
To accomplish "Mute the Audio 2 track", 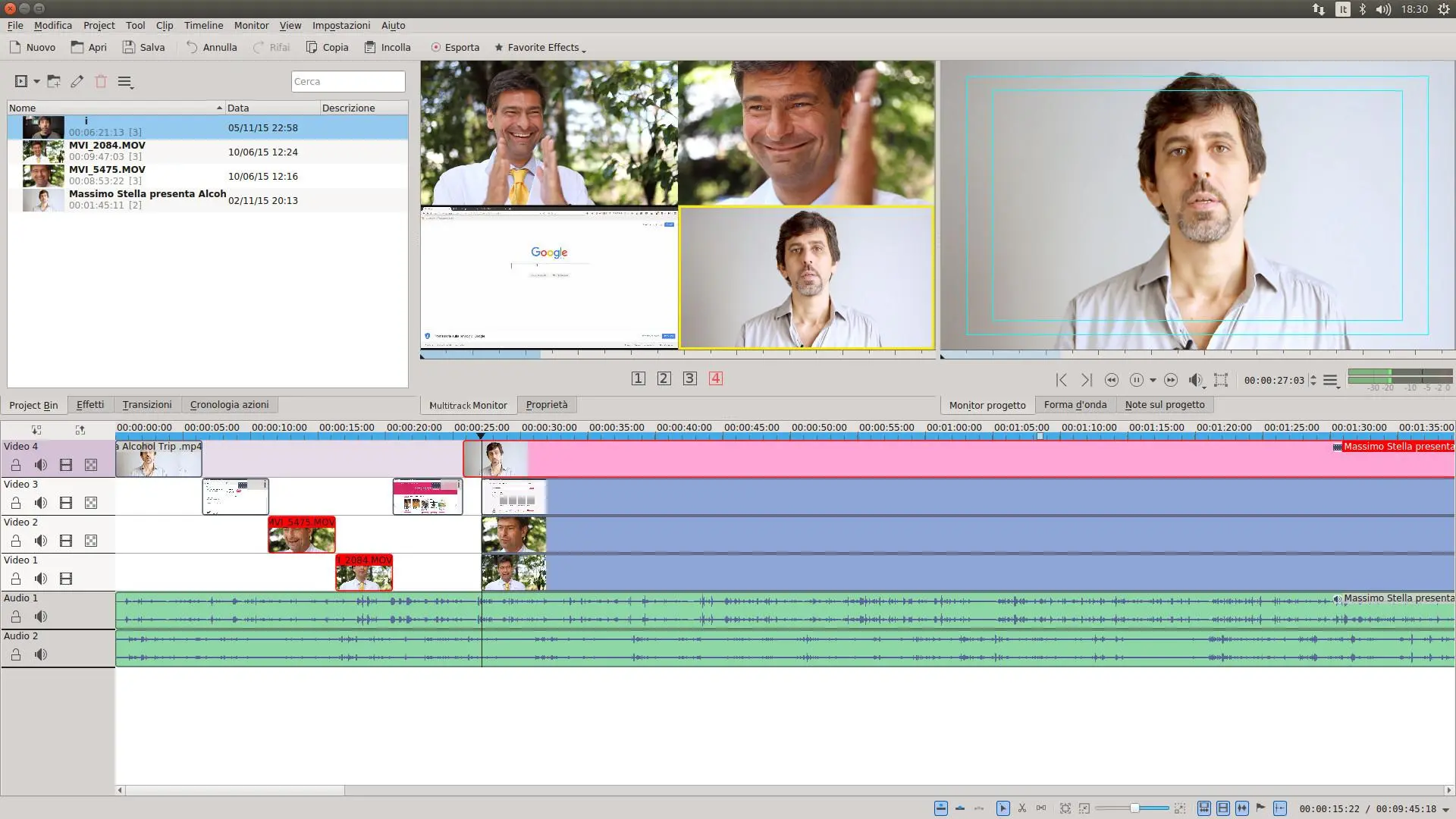I will coord(41,654).
